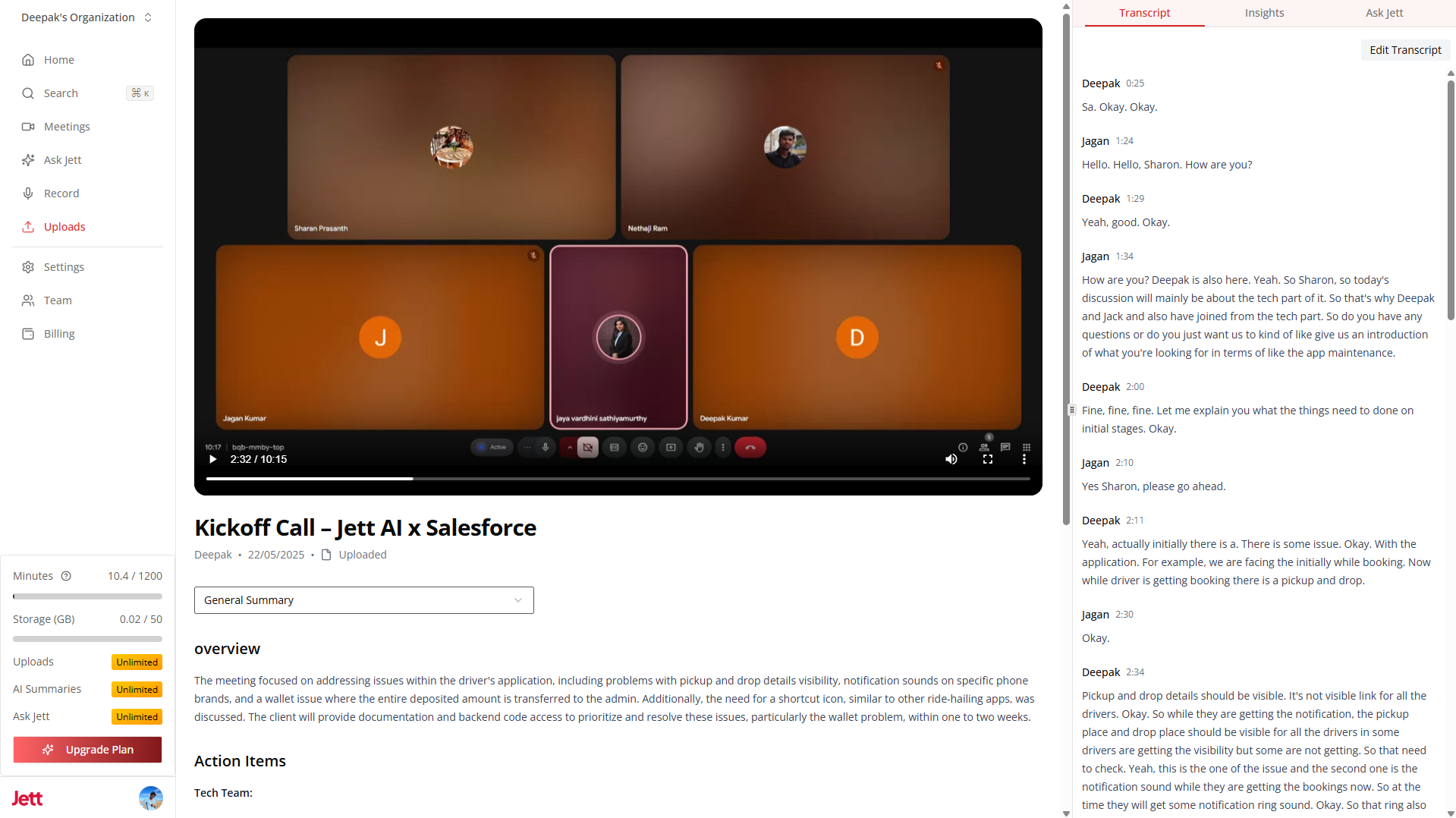
Task: Open the video player more-options menu
Action: click(1024, 459)
